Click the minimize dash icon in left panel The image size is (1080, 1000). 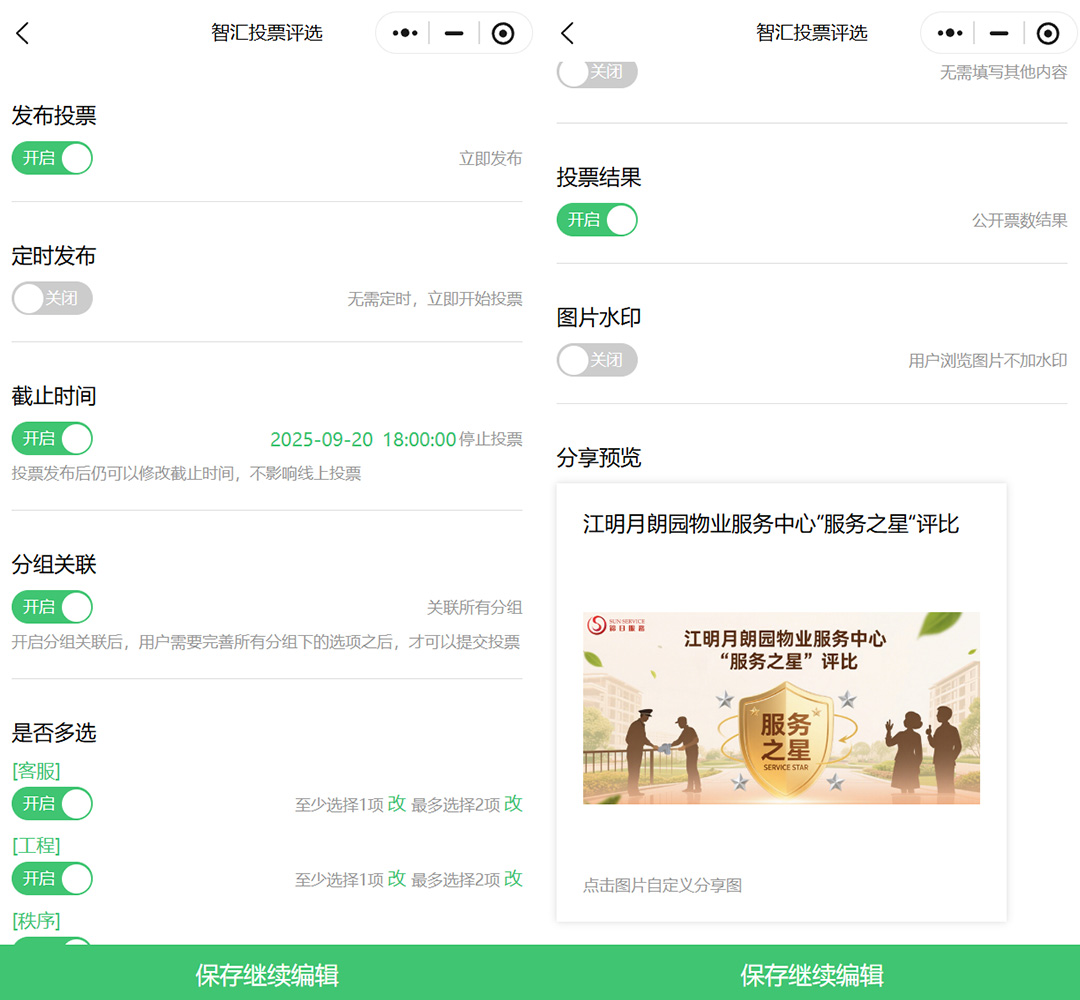pos(454,33)
